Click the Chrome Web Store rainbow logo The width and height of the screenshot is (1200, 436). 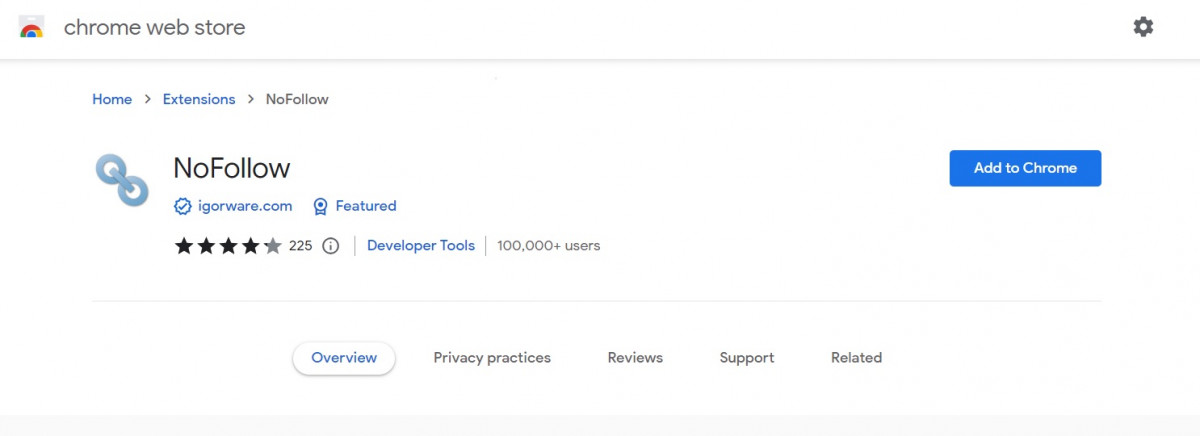pos(31,28)
